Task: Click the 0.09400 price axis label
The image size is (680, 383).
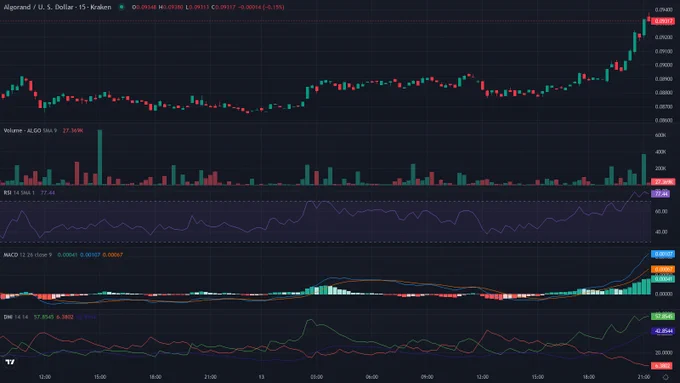Action: tap(664, 10)
